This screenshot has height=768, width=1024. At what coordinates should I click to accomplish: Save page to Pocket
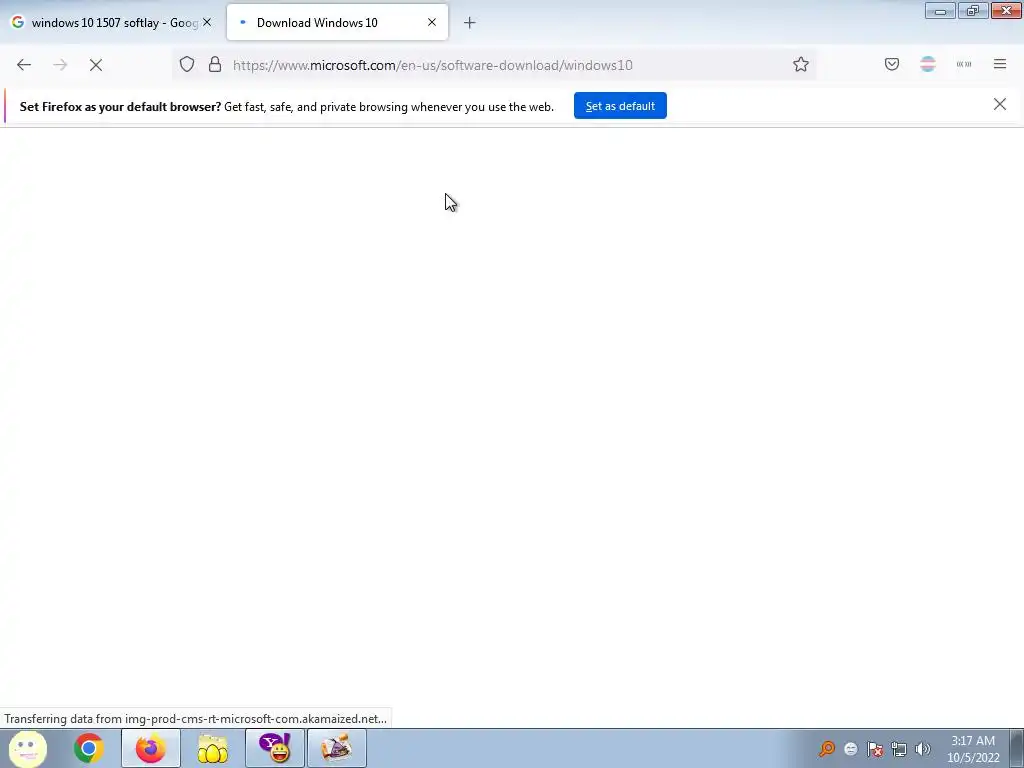point(891,64)
